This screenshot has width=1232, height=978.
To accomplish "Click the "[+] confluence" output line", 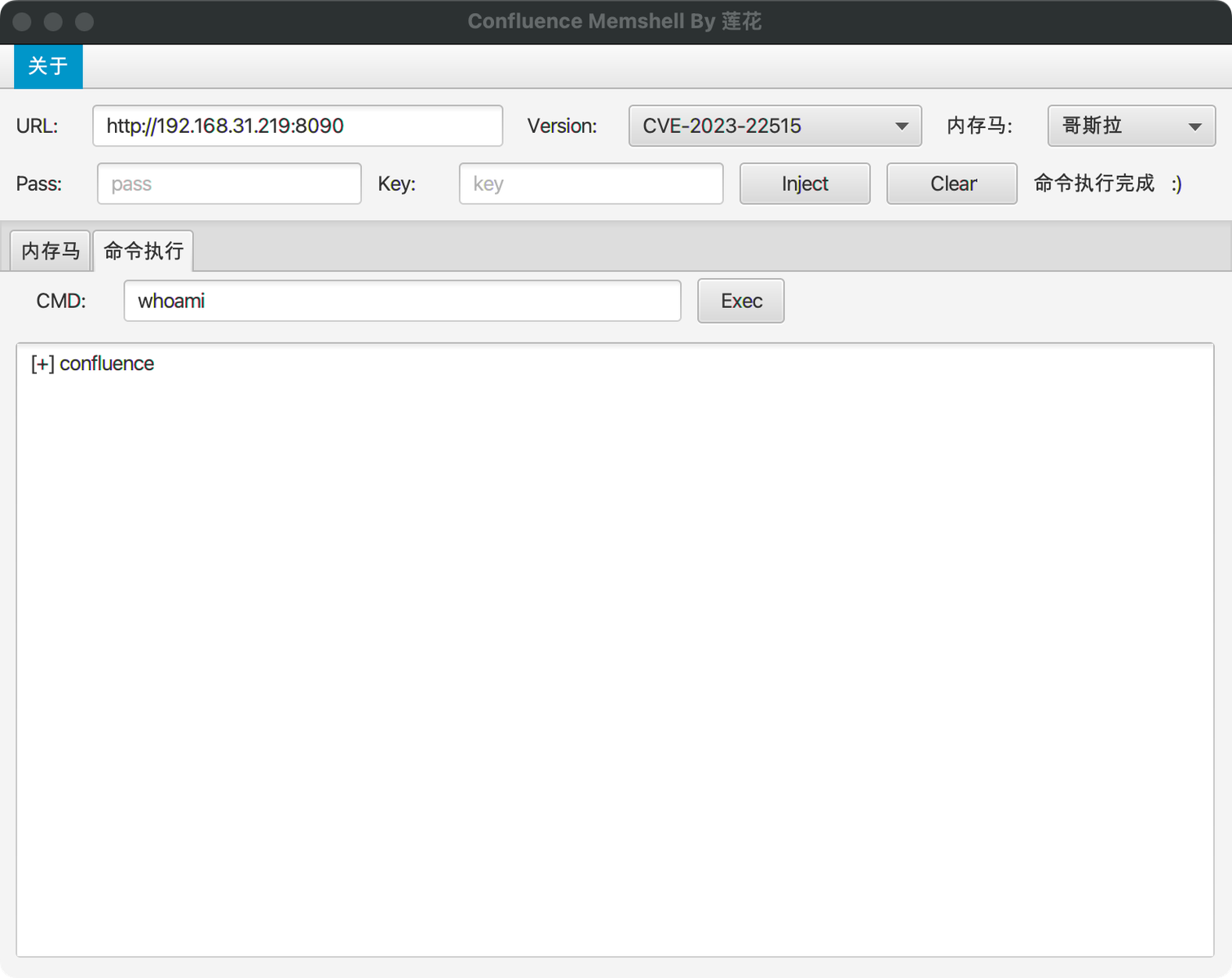I will pyautogui.click(x=92, y=363).
